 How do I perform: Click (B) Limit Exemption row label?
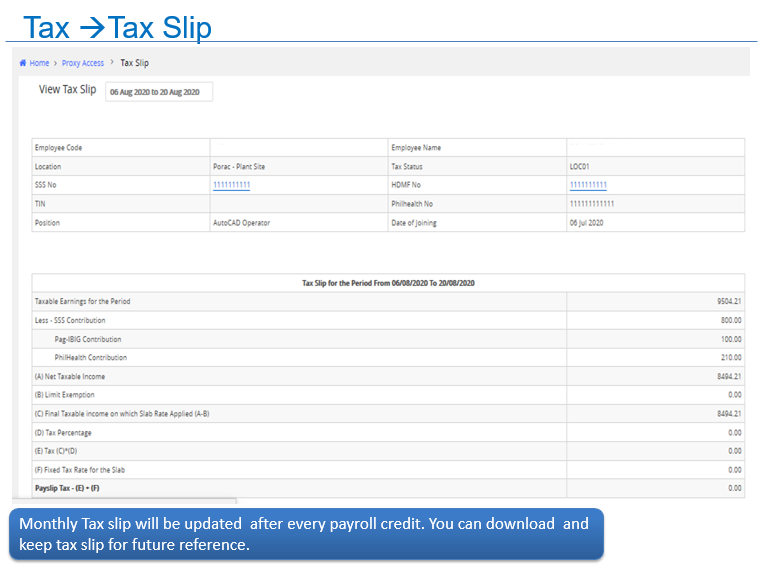64,395
